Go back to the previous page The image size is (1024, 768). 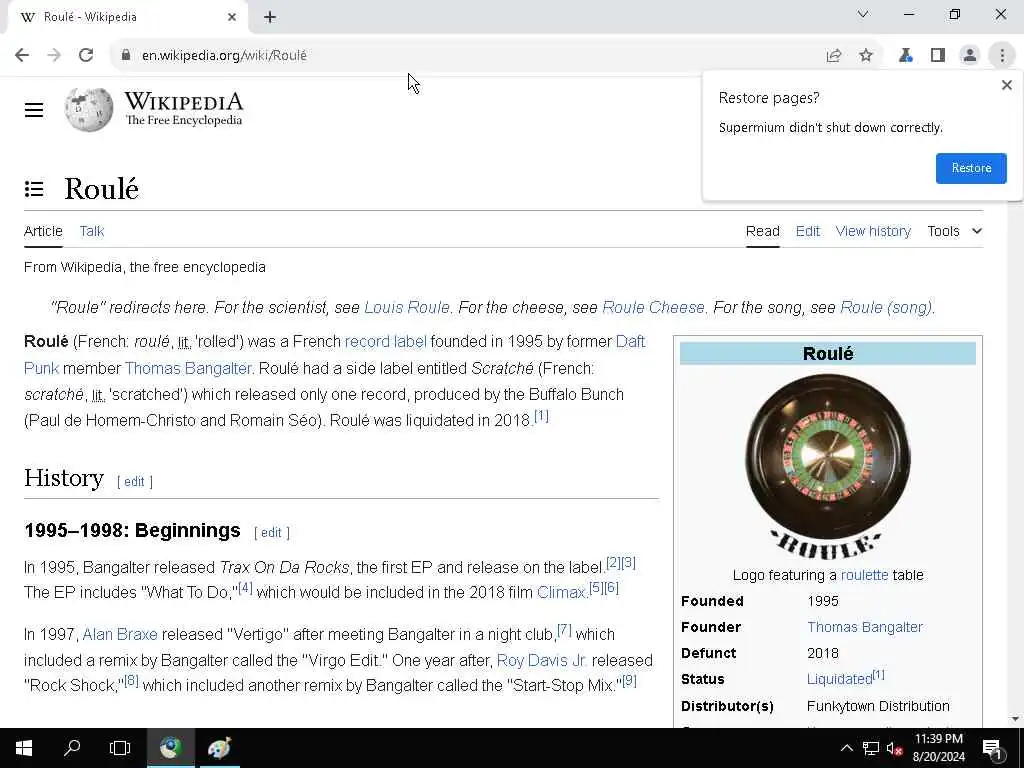pyautogui.click(x=22, y=56)
